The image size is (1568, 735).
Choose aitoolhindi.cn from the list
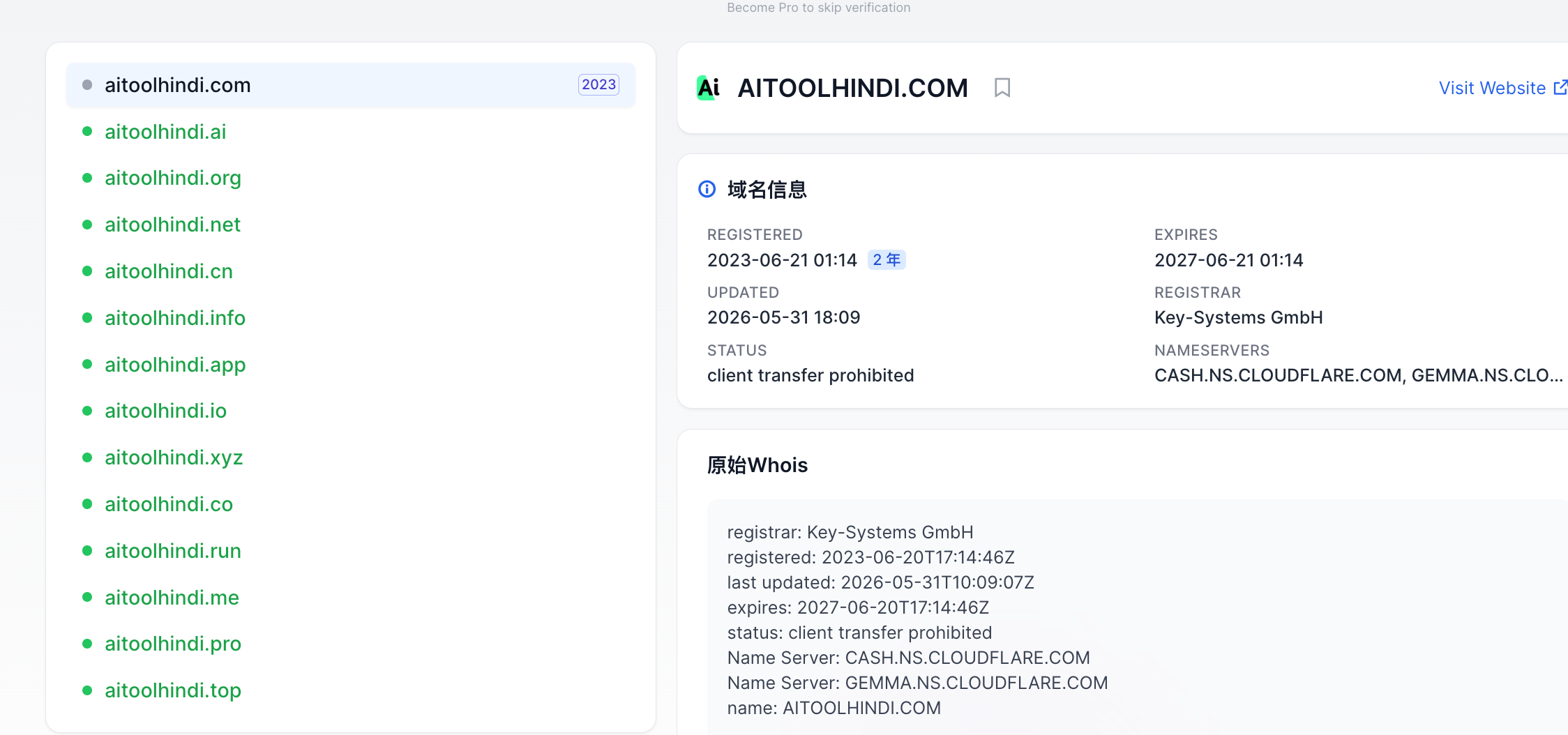click(x=169, y=271)
